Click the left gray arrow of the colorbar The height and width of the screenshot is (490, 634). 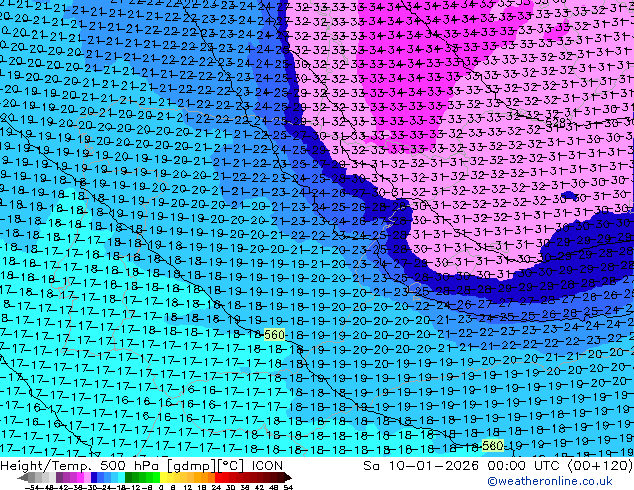(23, 477)
